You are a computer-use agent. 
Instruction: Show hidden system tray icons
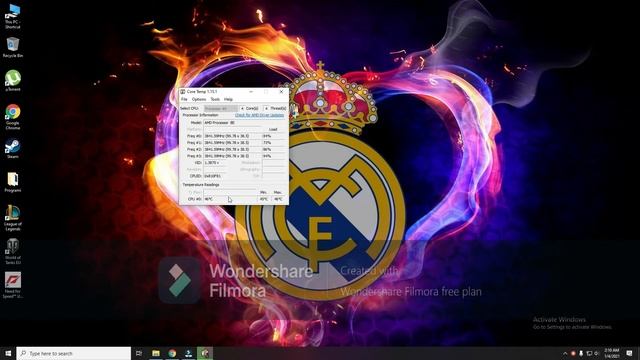(565, 353)
